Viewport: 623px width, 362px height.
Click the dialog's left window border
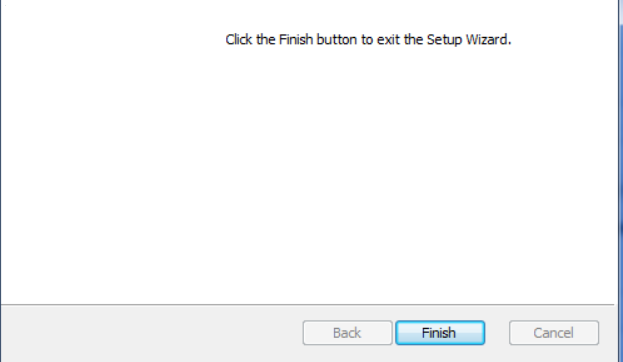click(x=0, y=181)
